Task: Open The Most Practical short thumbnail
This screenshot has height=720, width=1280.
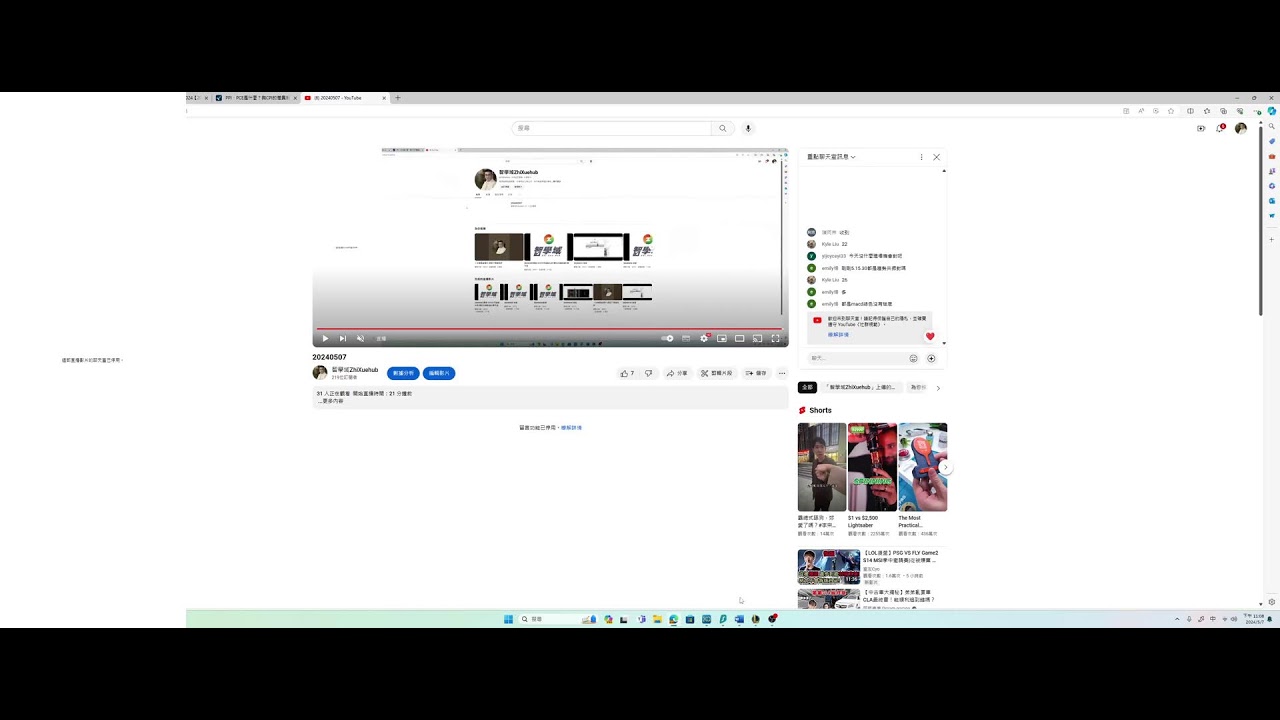Action: click(x=922, y=467)
